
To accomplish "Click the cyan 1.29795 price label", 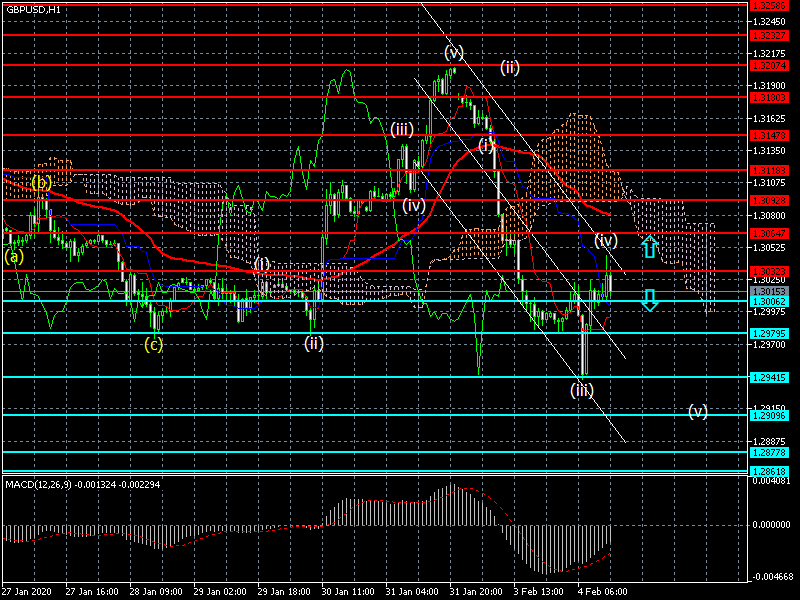I will coord(769,334).
